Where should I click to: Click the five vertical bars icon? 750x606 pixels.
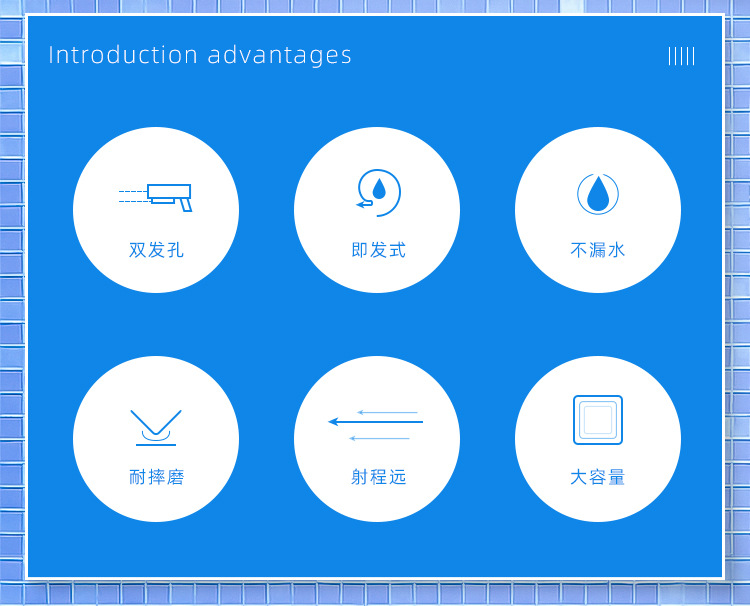pos(681,56)
